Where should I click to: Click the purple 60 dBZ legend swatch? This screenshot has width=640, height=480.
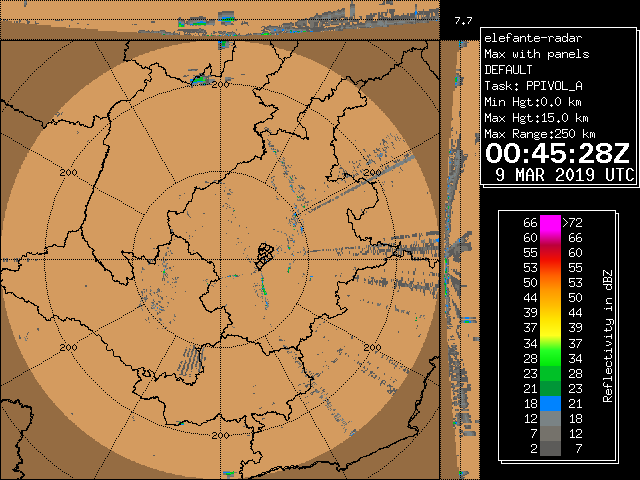click(551, 237)
